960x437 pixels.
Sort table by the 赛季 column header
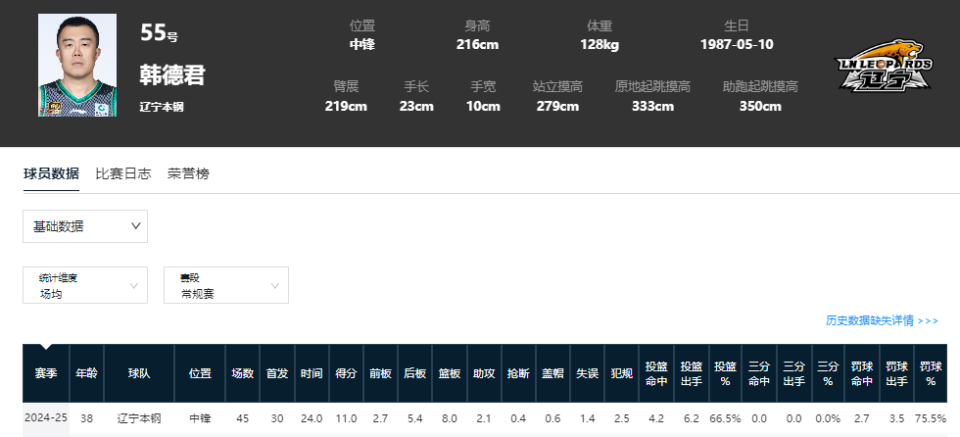46,373
